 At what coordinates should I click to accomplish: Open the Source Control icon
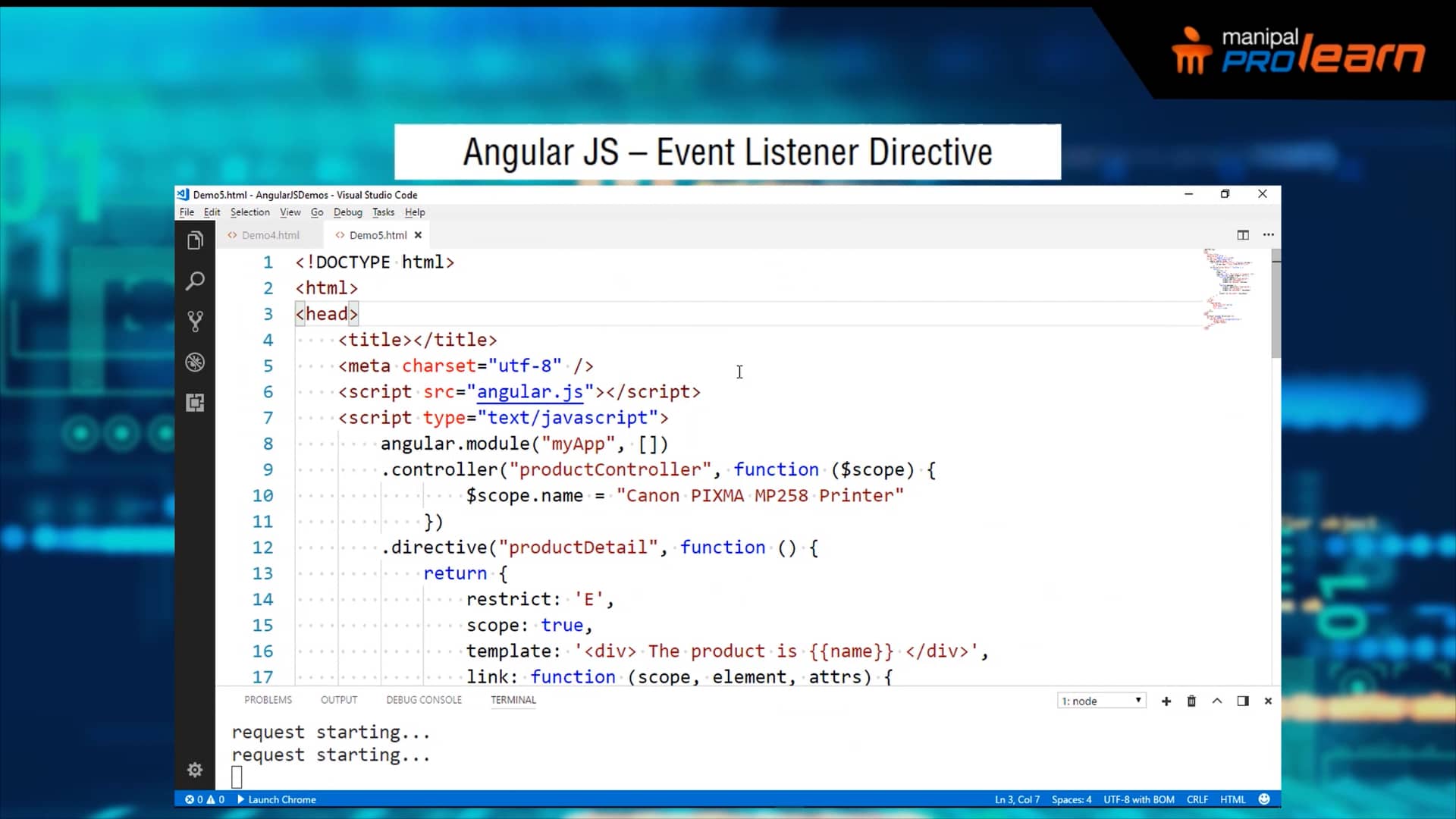pyautogui.click(x=195, y=321)
